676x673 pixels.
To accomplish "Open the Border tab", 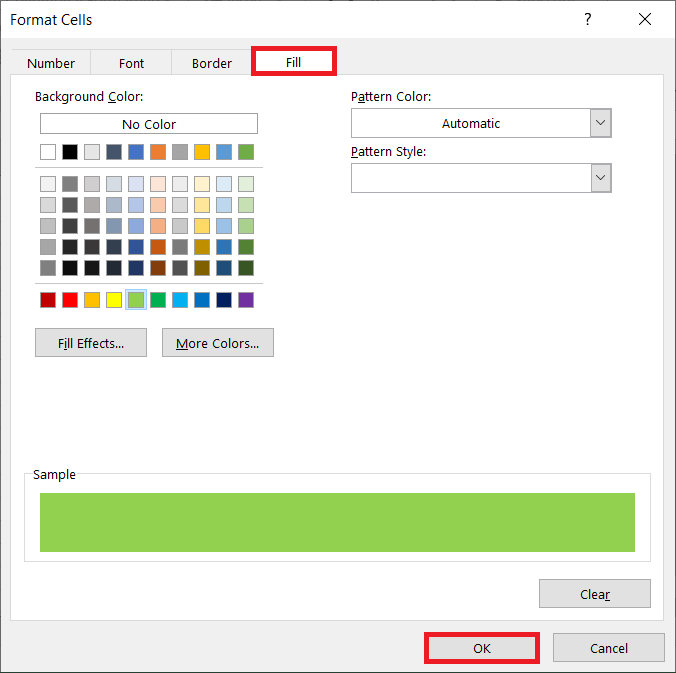I will [212, 63].
